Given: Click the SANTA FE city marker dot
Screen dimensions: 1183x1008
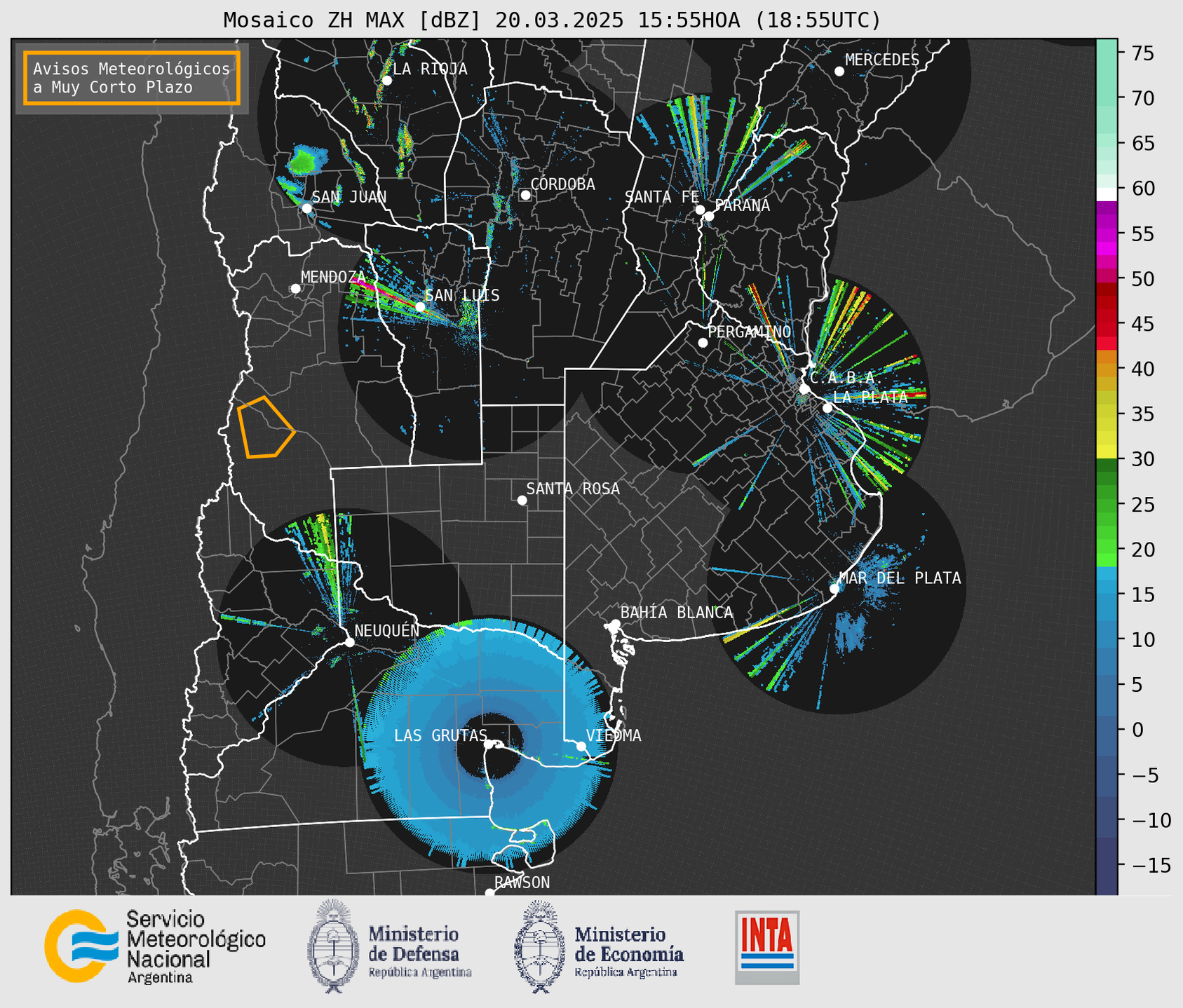Looking at the screenshot, I should tap(700, 210).
